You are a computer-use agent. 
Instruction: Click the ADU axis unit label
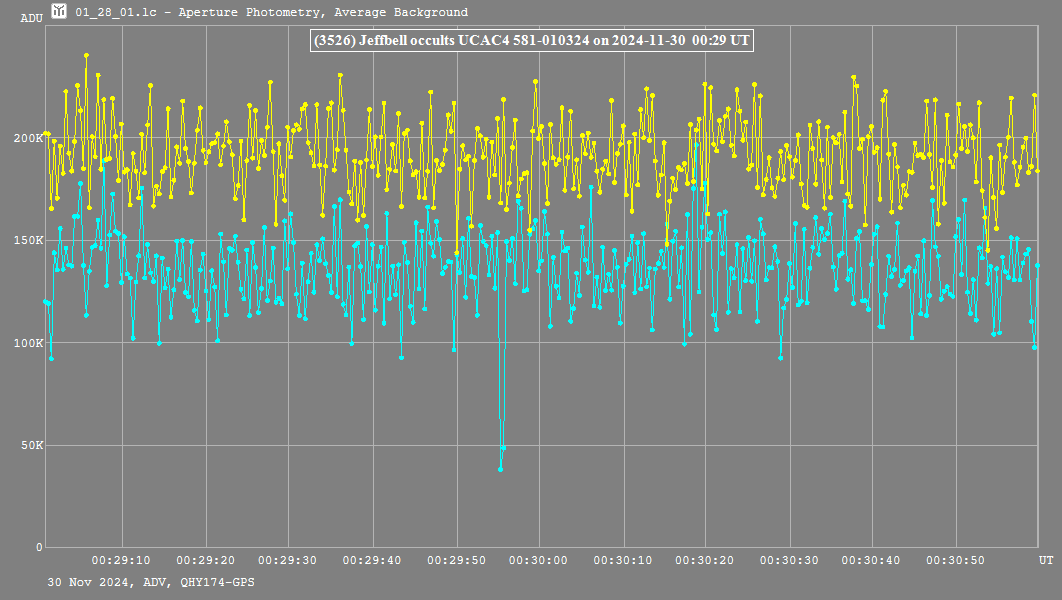[31, 18]
